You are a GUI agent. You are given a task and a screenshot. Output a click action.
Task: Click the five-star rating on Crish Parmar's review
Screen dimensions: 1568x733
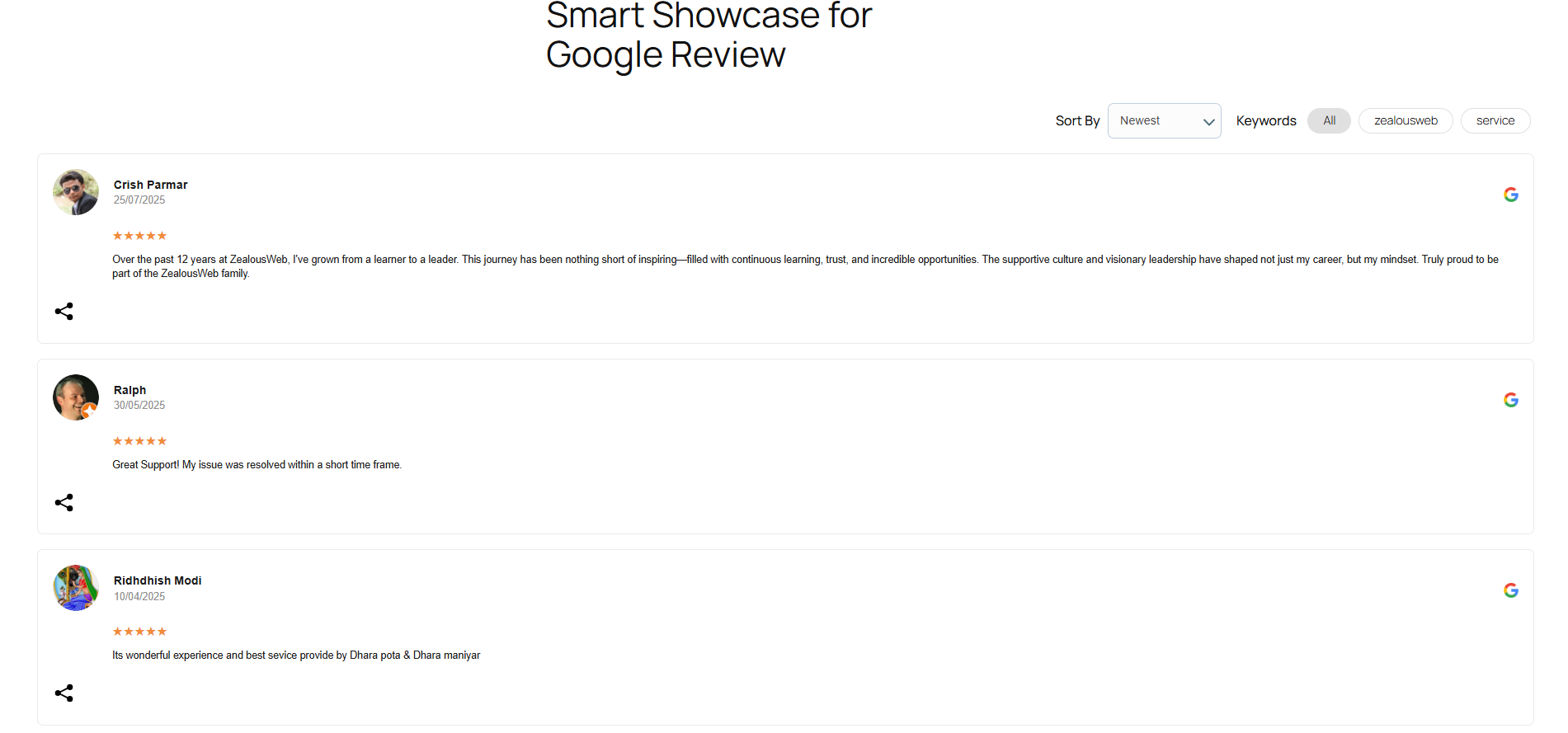point(139,236)
